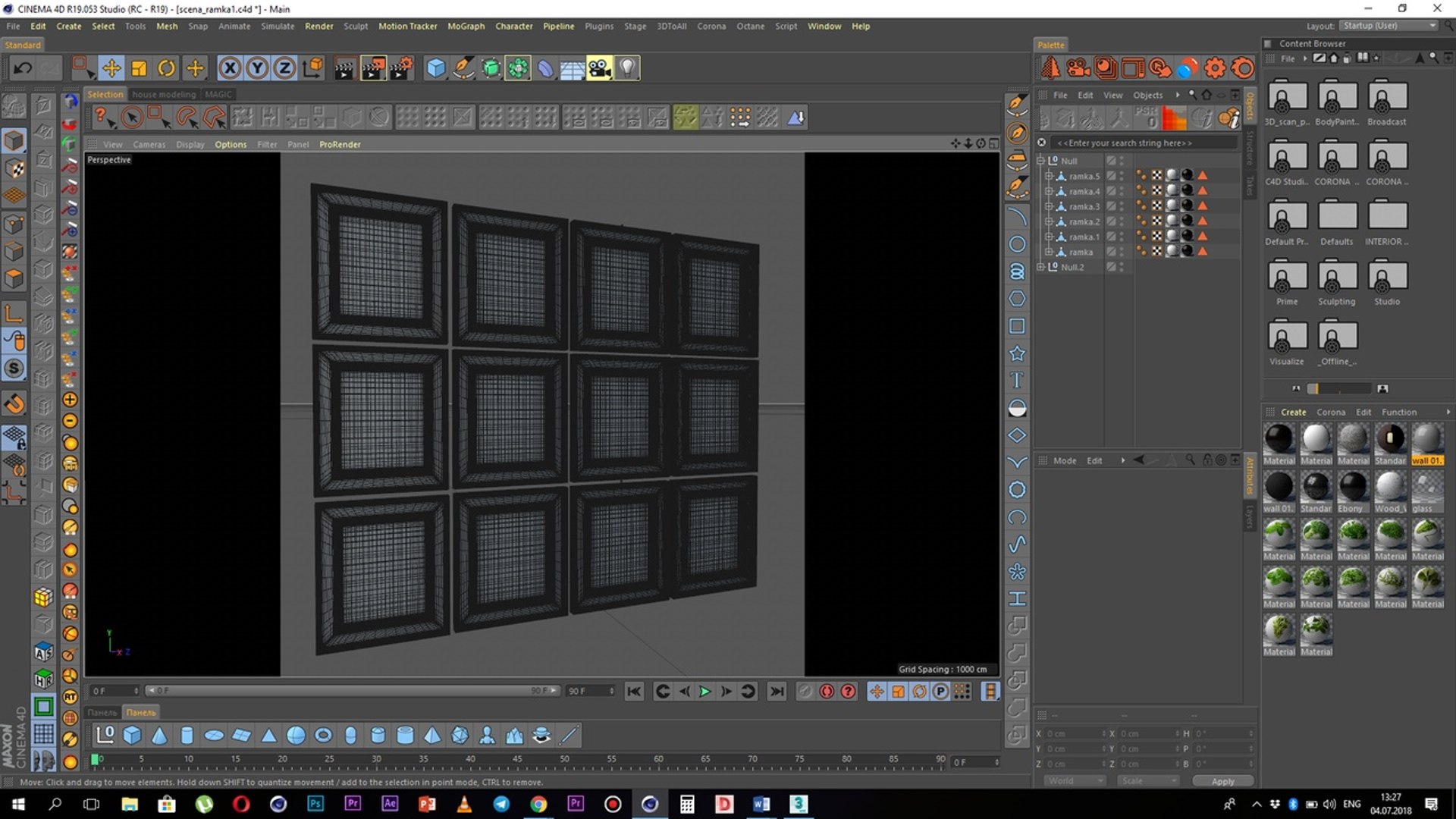The image size is (1456, 819).
Task: Select the glass material swatch
Action: [x=1427, y=491]
